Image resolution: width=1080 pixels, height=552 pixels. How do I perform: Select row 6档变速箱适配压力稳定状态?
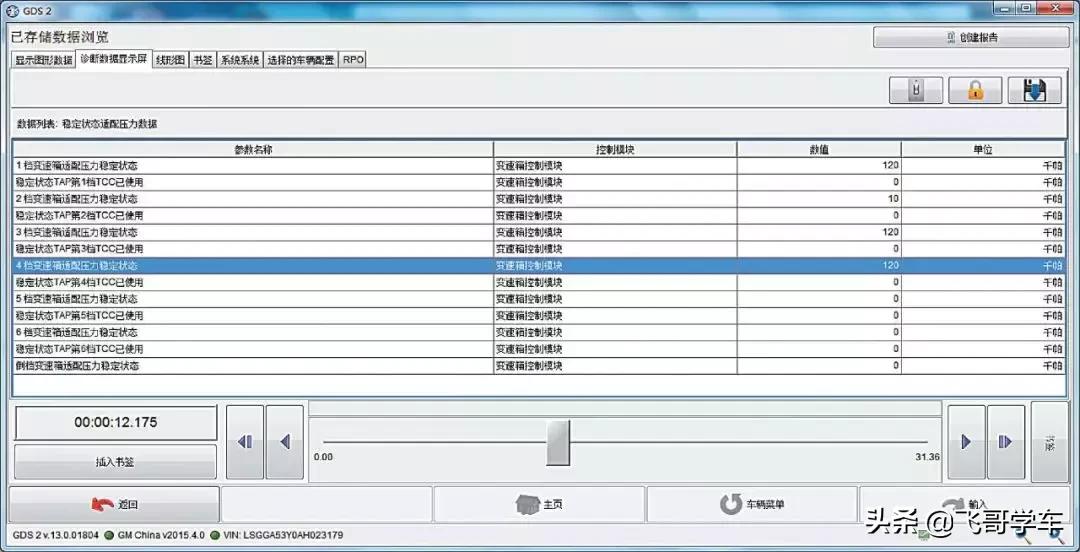[x=539, y=332]
